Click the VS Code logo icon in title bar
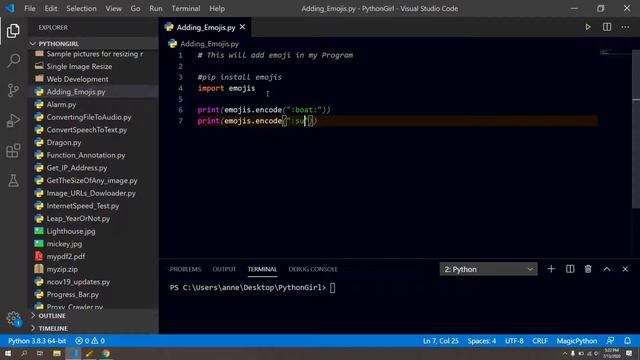This screenshot has width=640, height=360. coord(10,8)
